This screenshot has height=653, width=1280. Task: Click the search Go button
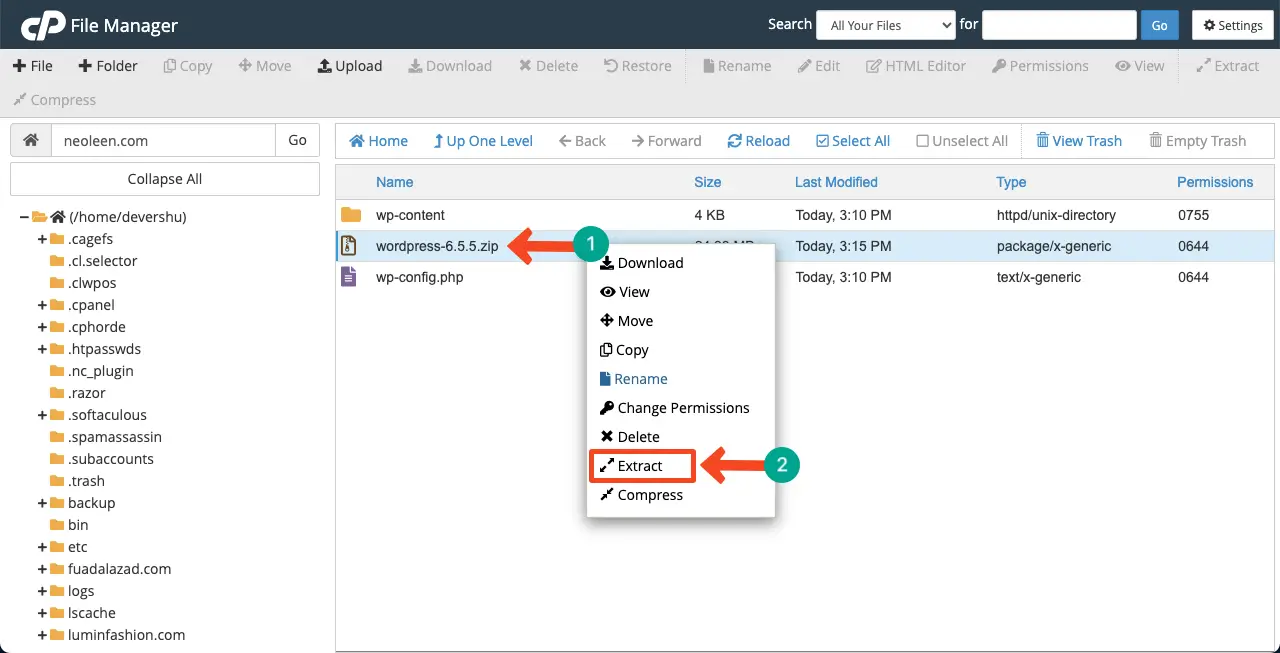pyautogui.click(x=1160, y=25)
